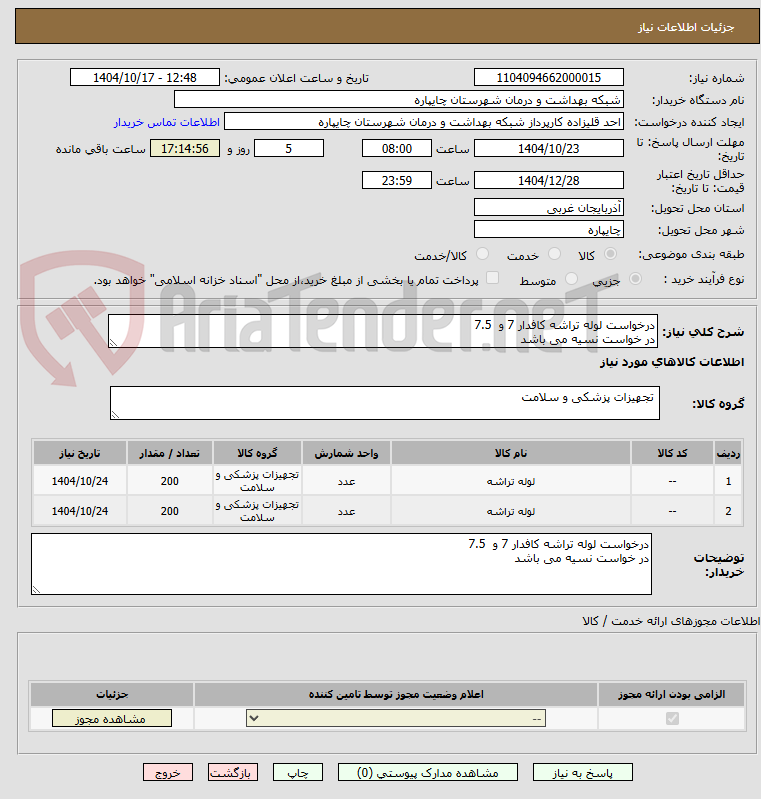This screenshot has width=761, height=799.
Task: Click the الزامی بودن ارائه مجوز column header
Action: (672, 695)
